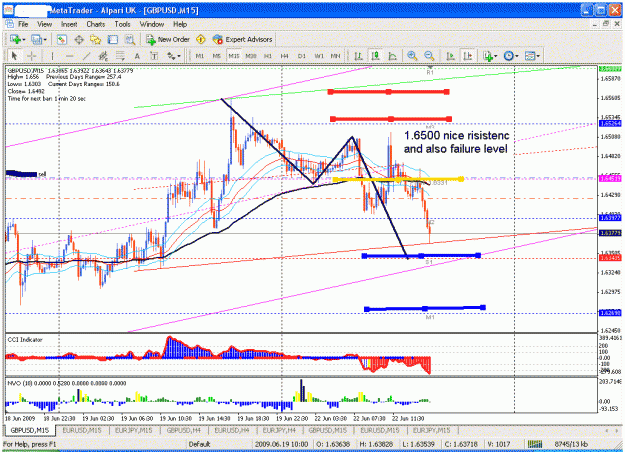Screen dimensions: 625x452
Task: Select the Trendline drawing tool
Action: coord(86,56)
